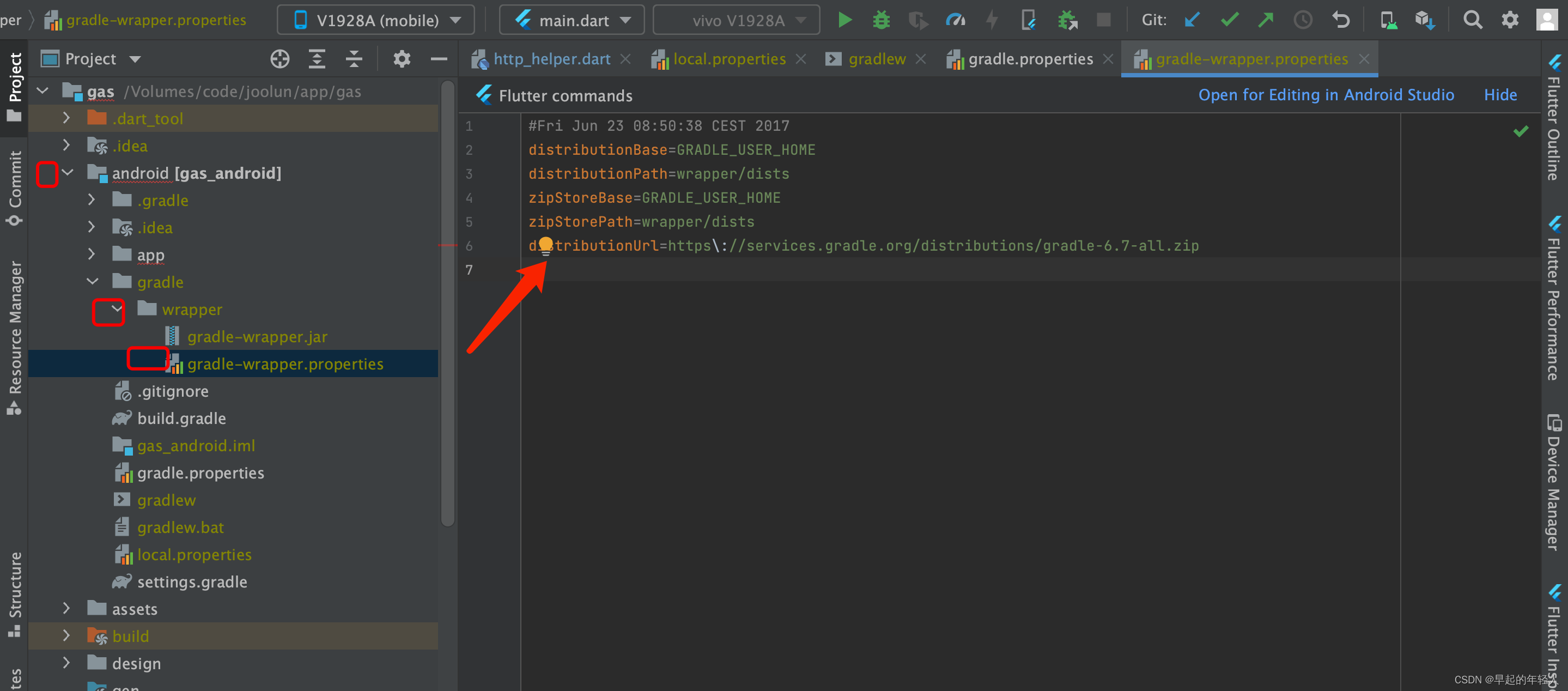The image size is (1568, 691).
Task: Open main.dart run configuration dropdown
Action: pos(572,20)
